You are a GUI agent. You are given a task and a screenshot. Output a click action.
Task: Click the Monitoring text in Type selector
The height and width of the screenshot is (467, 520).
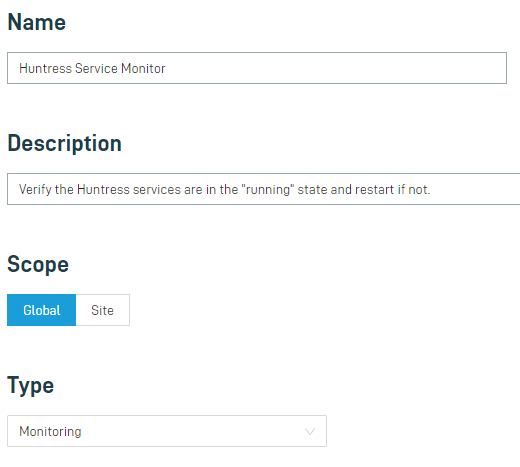coord(50,431)
